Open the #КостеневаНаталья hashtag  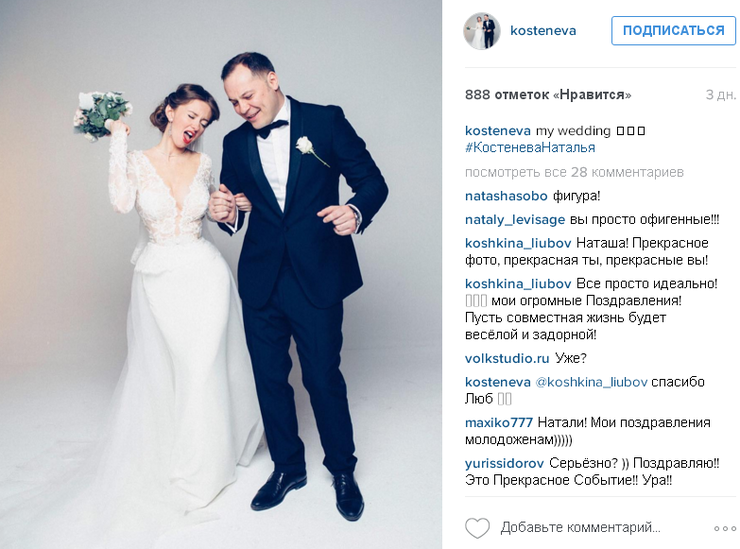coord(530,148)
